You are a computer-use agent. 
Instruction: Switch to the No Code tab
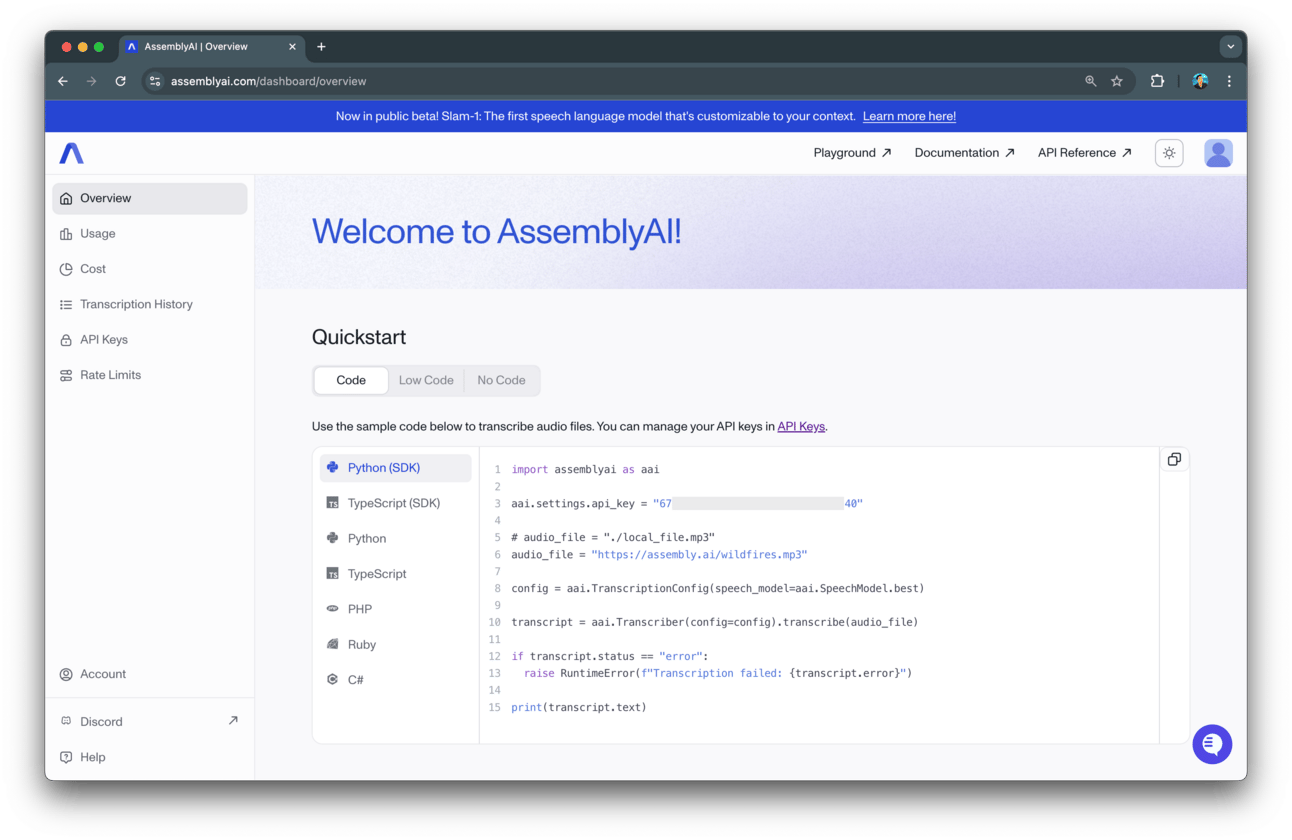tap(501, 380)
